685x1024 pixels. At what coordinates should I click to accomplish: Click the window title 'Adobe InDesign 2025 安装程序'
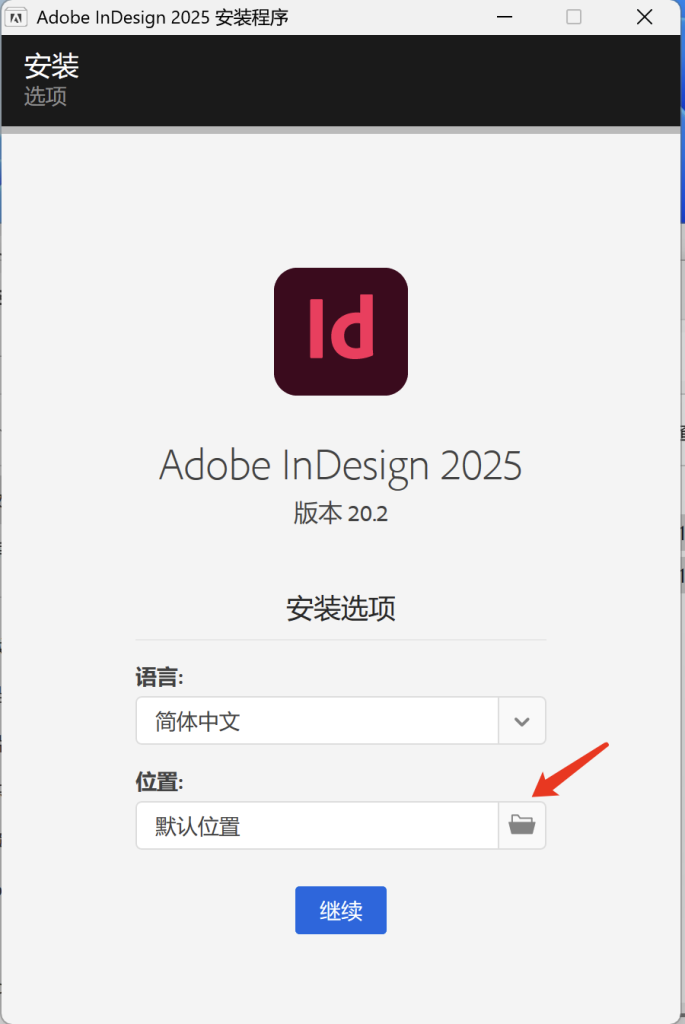163,18
